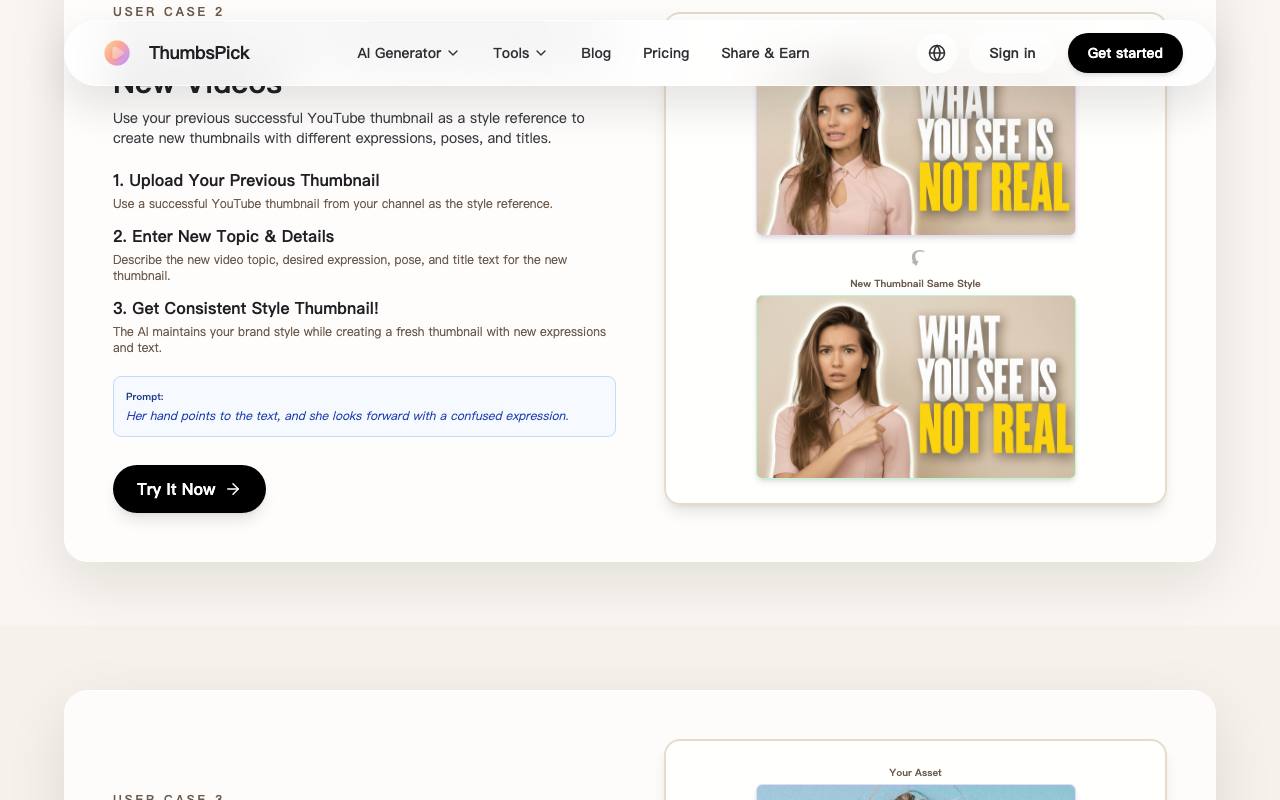Screen dimensions: 1280x800
Task: Click the 'New Thumbnail Same Style' caption
Action: click(915, 284)
